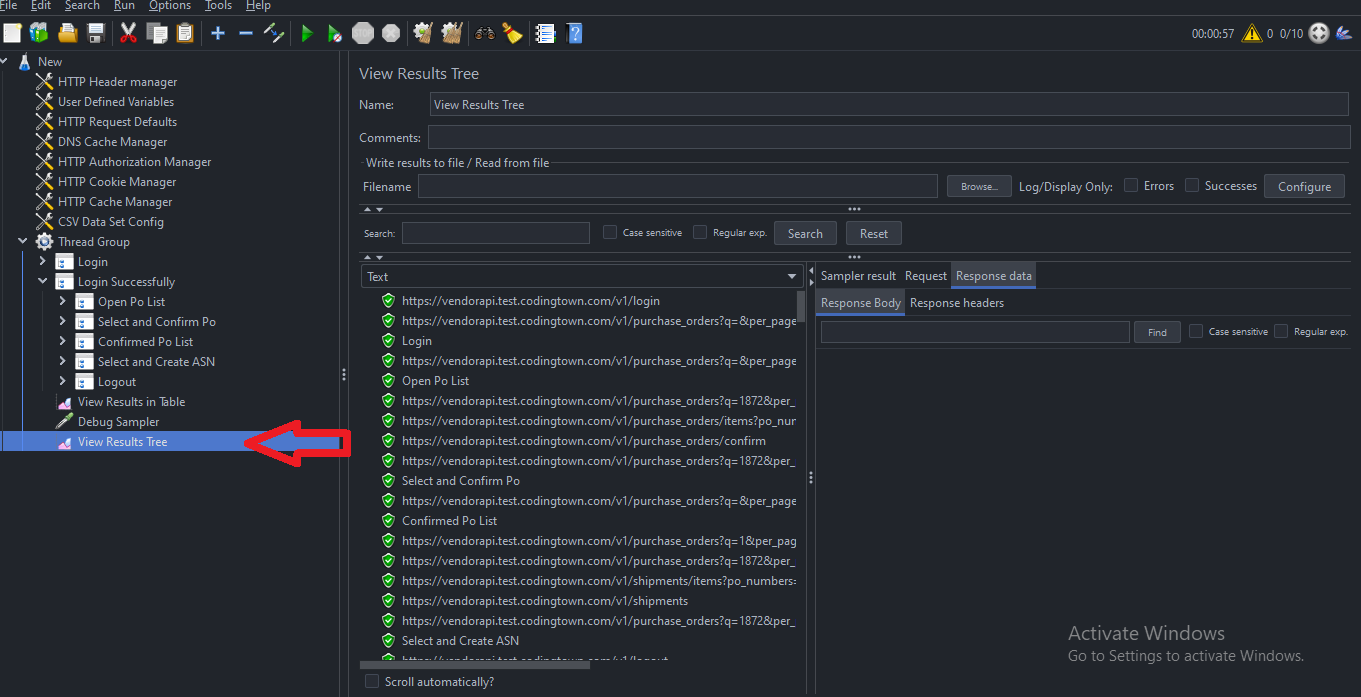1361x697 pixels.
Task: Click the Clear All double-broom icon
Action: pos(452,33)
